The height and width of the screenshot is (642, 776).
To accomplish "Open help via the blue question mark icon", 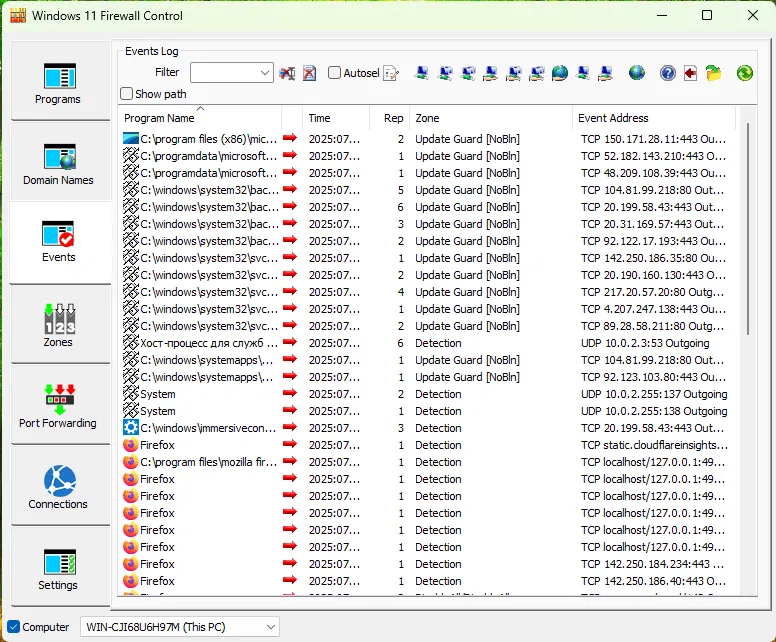I will [668, 73].
